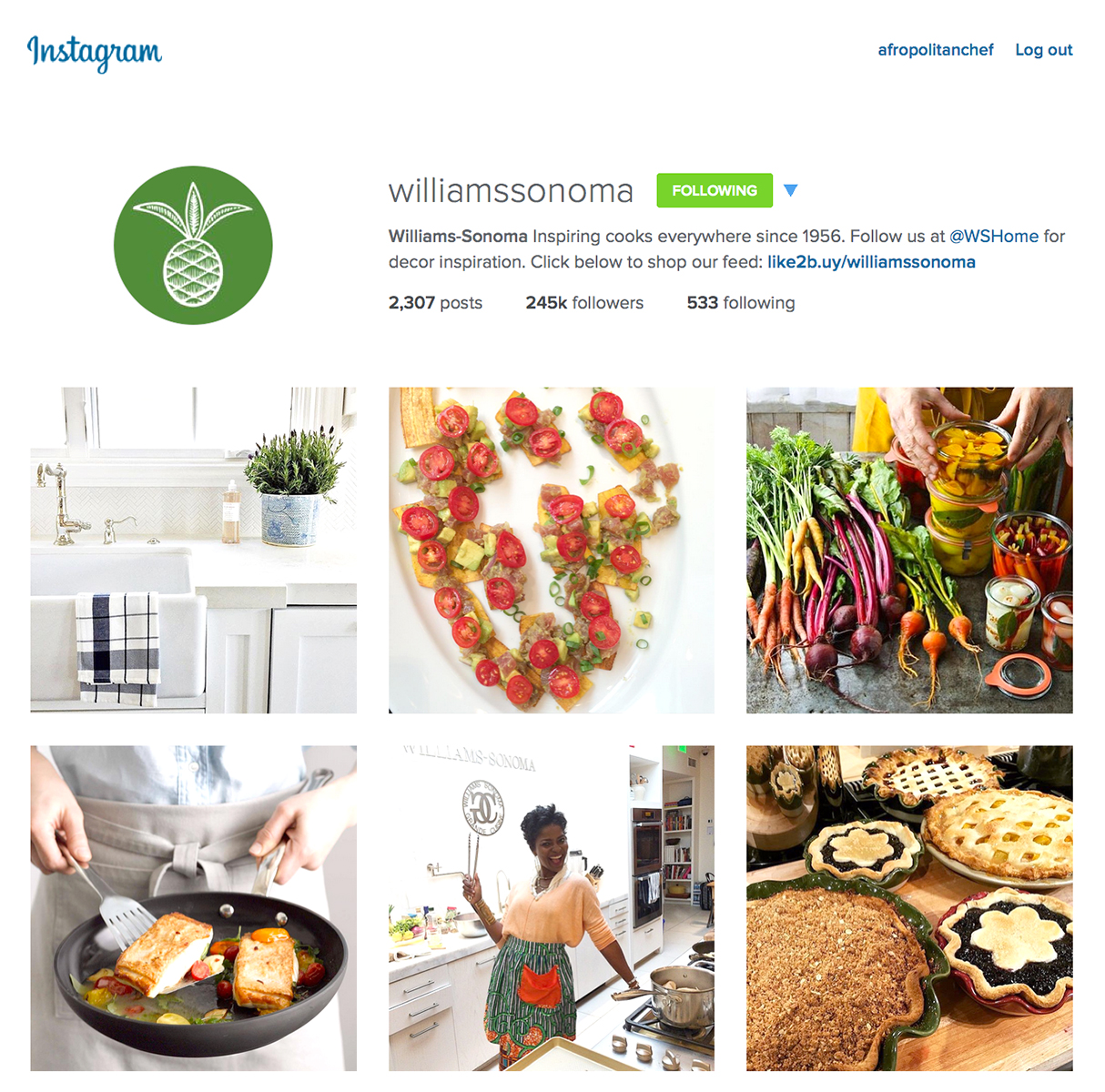Viewport: 1105px width, 1092px height.
Task: Open the @WSHome mention link
Action: (x=994, y=236)
